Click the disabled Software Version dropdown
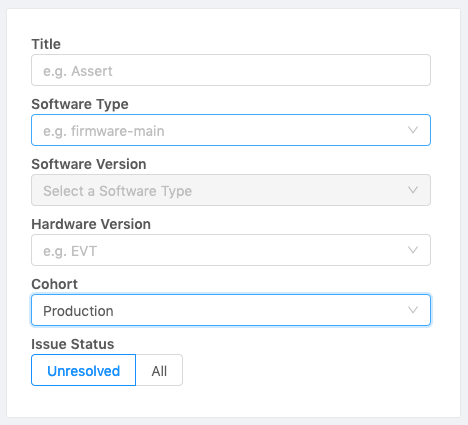This screenshot has height=425, width=468. (231, 190)
